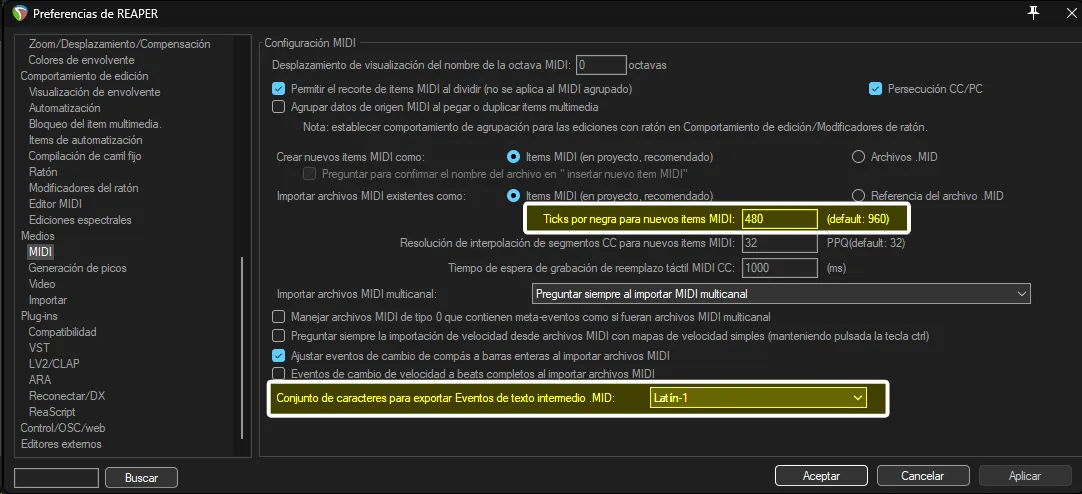
Task: Select Items de automatización in the tree
Action: point(86,140)
